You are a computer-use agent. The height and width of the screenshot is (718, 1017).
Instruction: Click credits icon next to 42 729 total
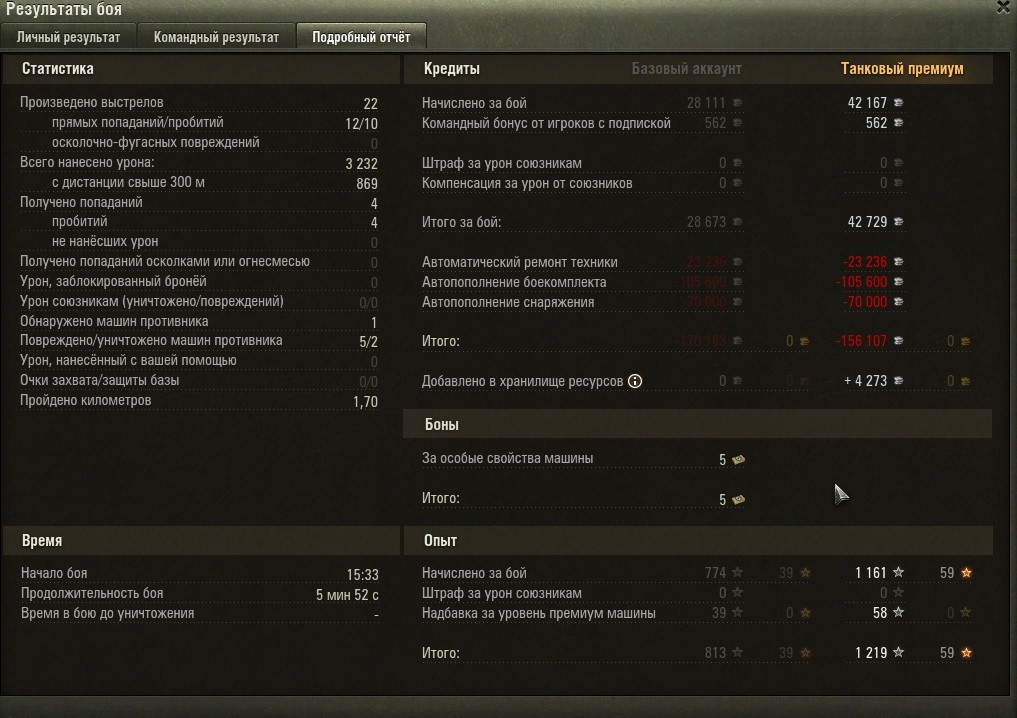[898, 222]
